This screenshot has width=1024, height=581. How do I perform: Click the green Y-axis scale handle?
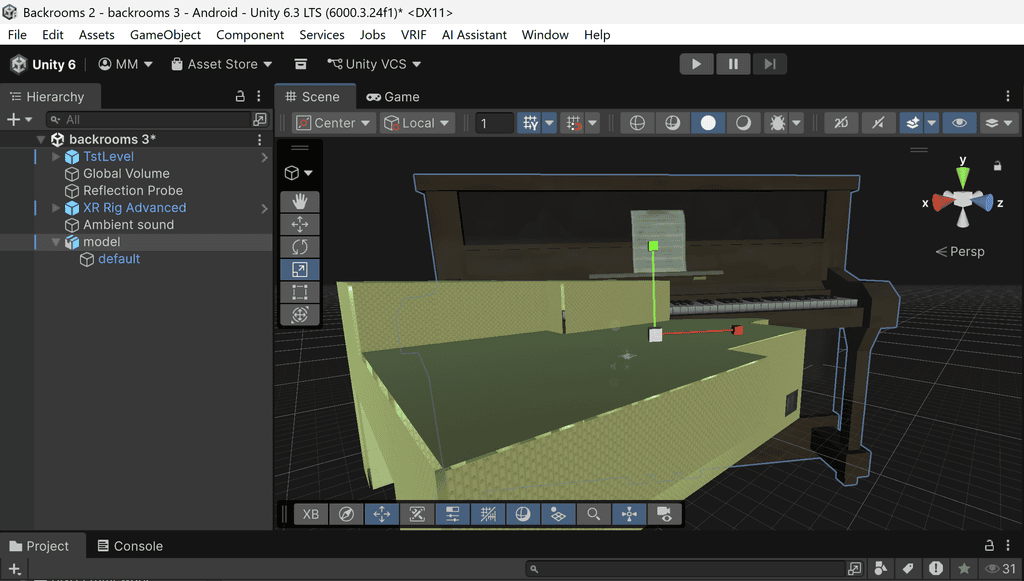point(654,246)
